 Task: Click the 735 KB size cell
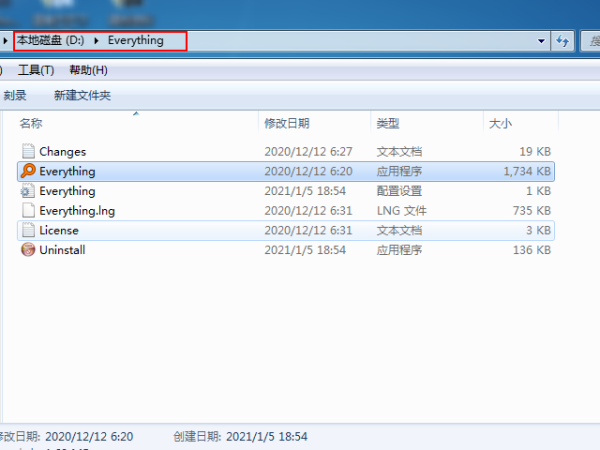click(532, 211)
